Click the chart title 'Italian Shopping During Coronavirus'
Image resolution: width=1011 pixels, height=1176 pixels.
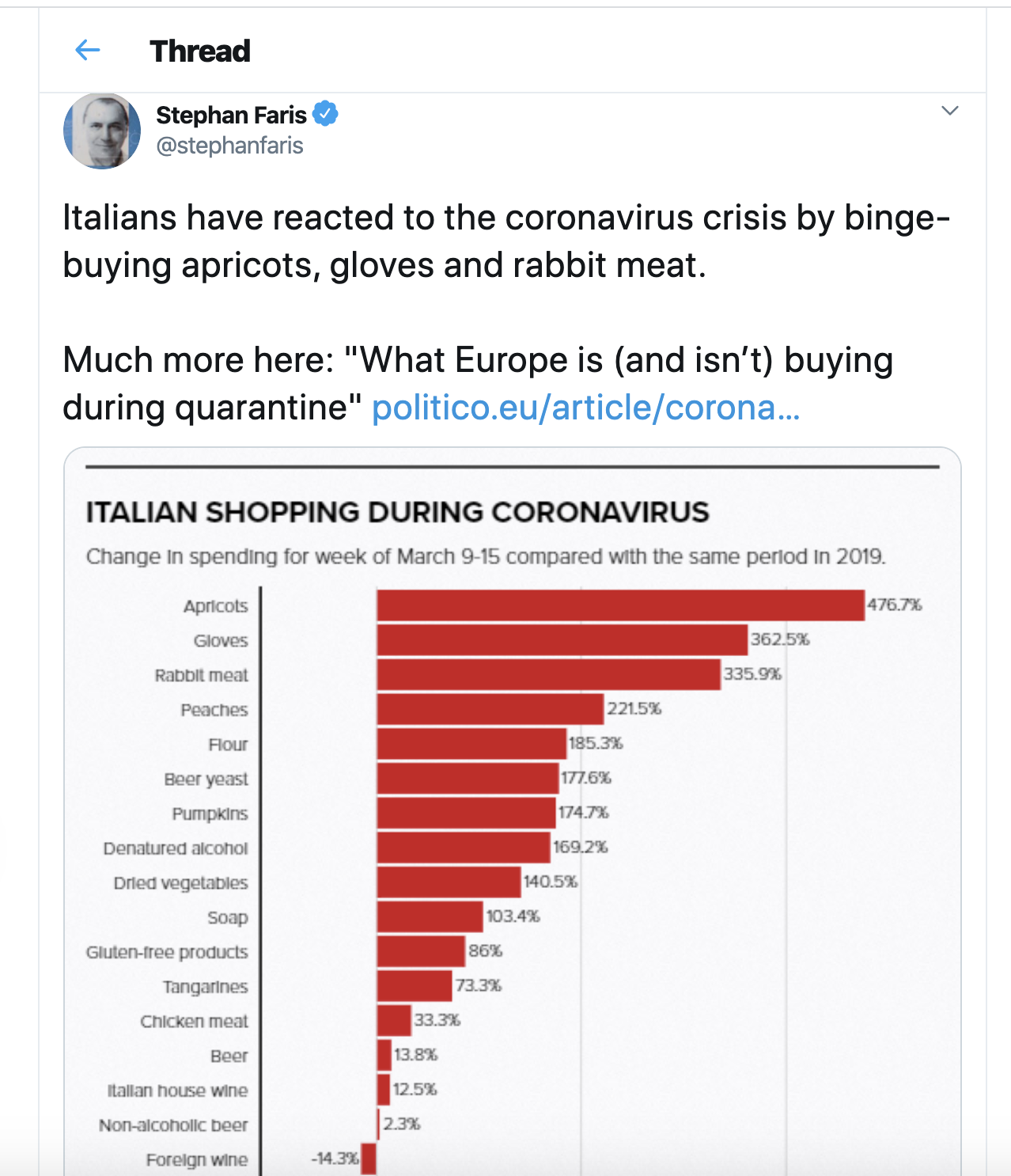click(x=397, y=512)
